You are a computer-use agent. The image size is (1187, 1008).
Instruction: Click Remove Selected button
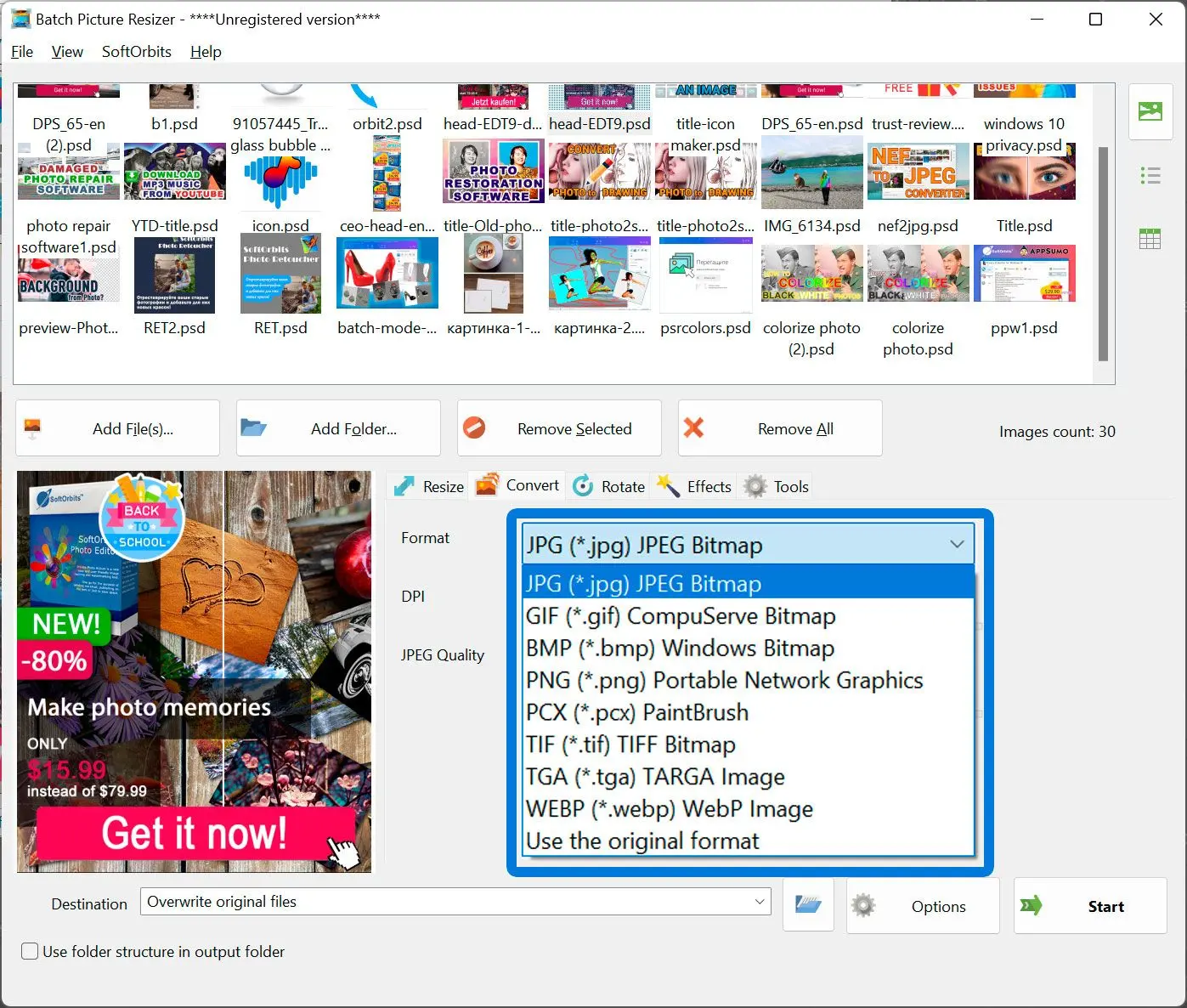559,428
